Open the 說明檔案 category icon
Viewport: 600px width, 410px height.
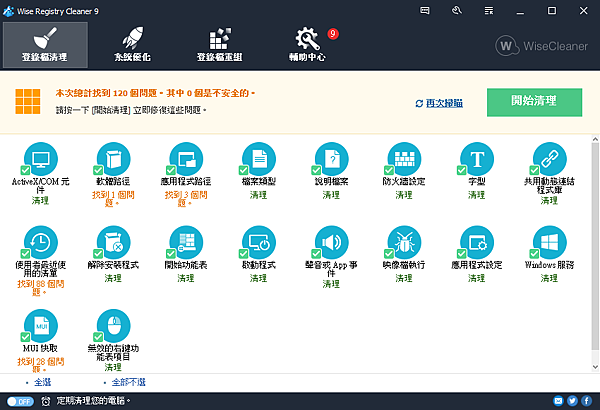click(332, 159)
